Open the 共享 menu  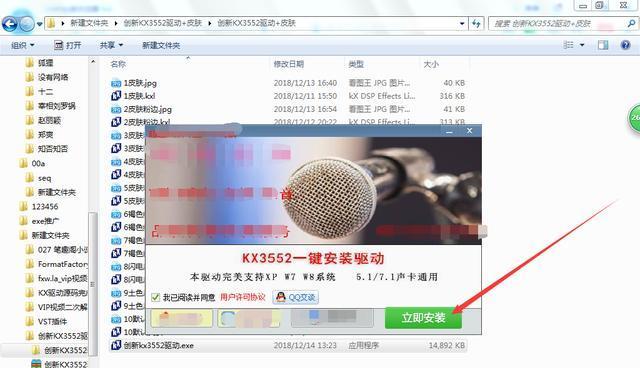111,45
